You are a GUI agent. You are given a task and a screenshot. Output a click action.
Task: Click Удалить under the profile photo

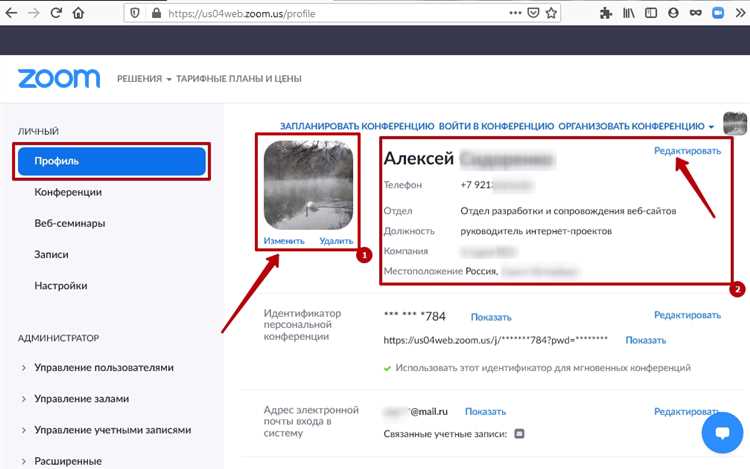tap(336, 241)
